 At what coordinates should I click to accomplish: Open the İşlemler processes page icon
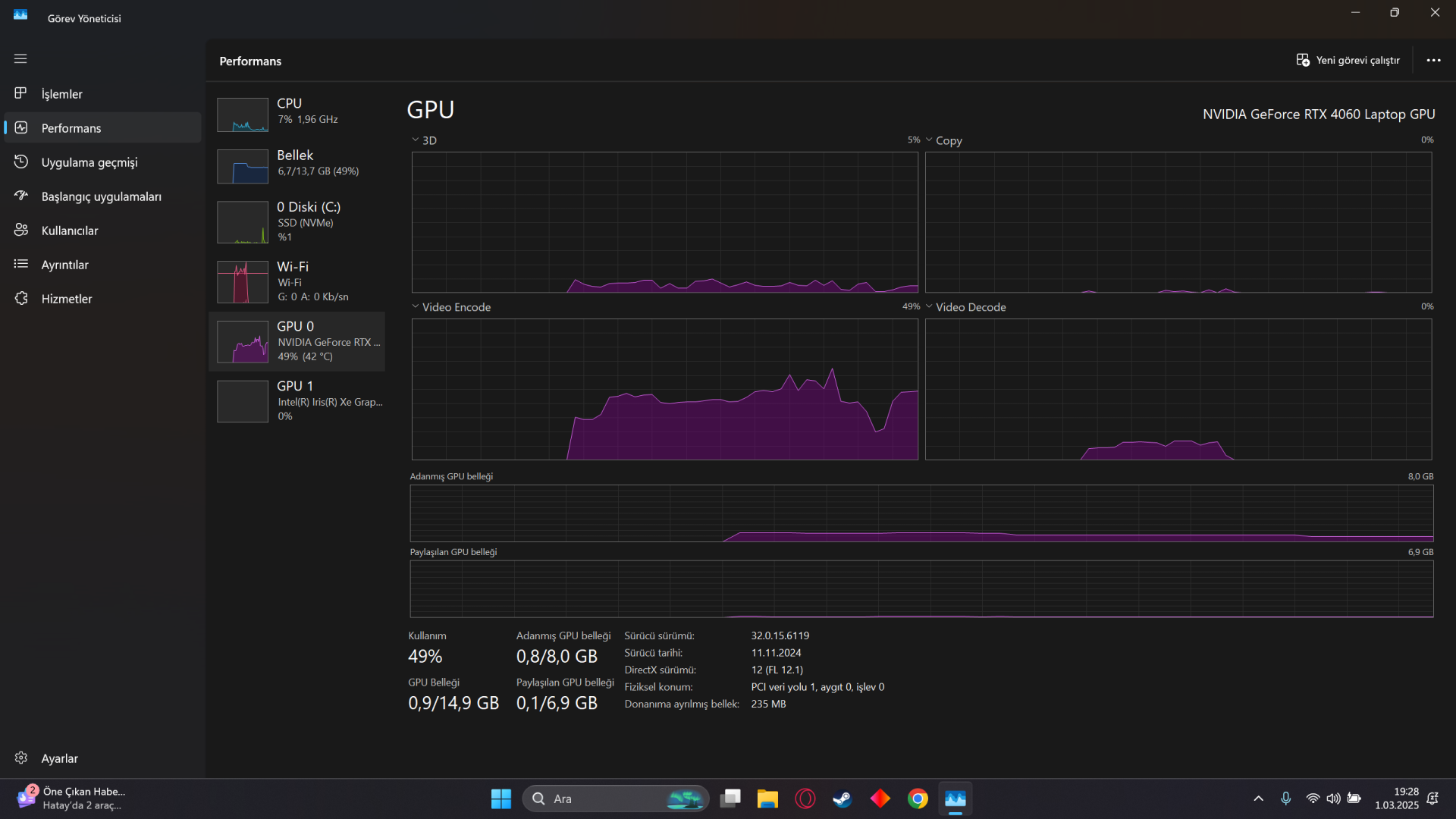[21, 93]
